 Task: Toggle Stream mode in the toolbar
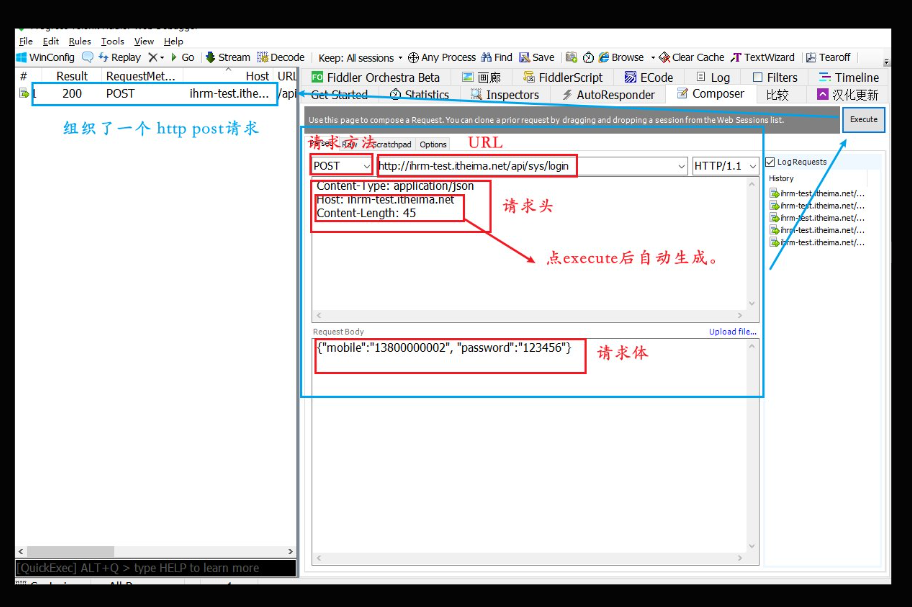[x=228, y=58]
